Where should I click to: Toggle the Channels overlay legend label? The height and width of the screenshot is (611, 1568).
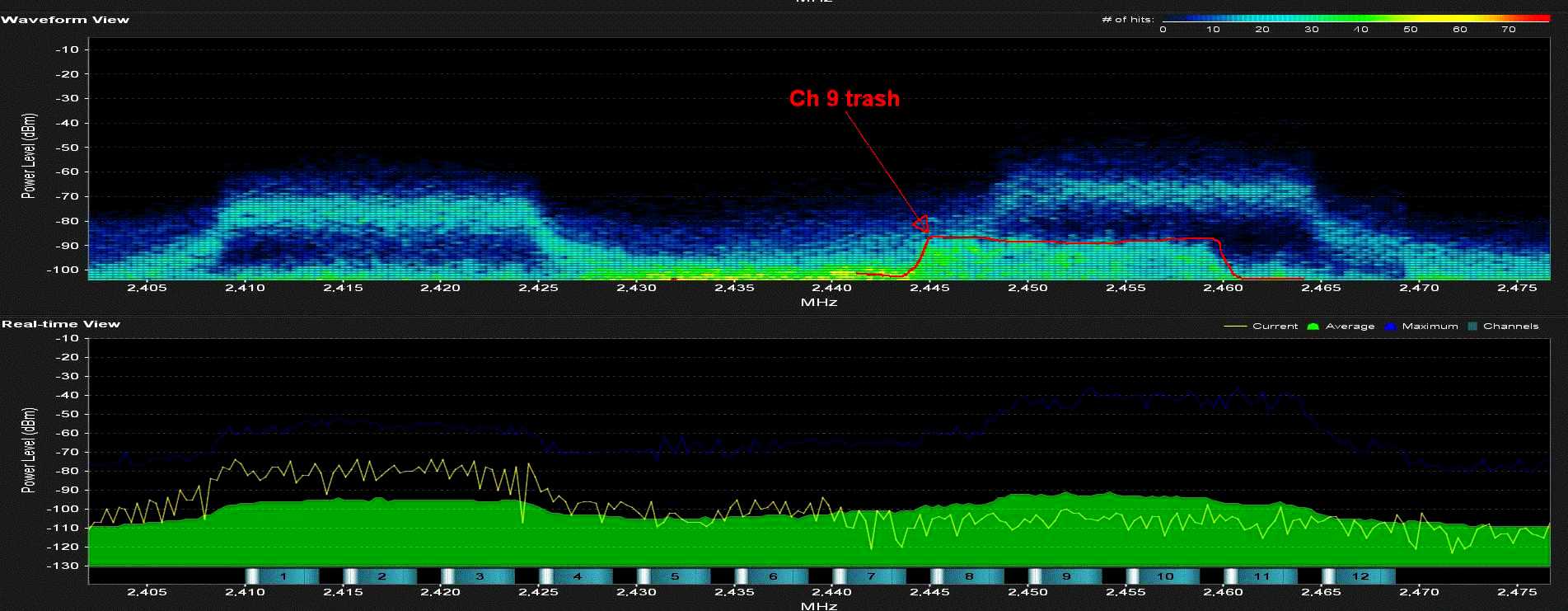(x=1510, y=327)
